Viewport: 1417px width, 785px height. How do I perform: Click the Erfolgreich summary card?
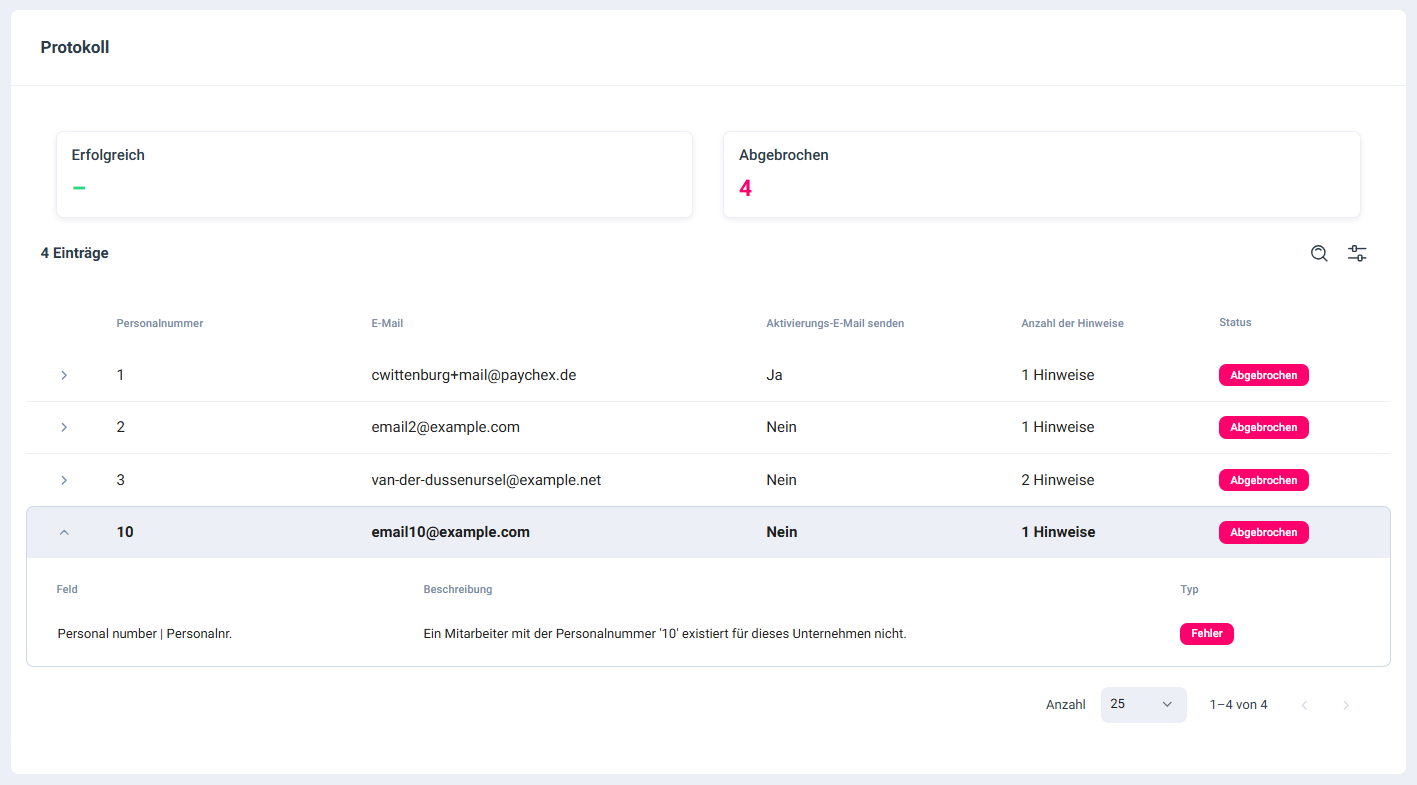click(374, 174)
